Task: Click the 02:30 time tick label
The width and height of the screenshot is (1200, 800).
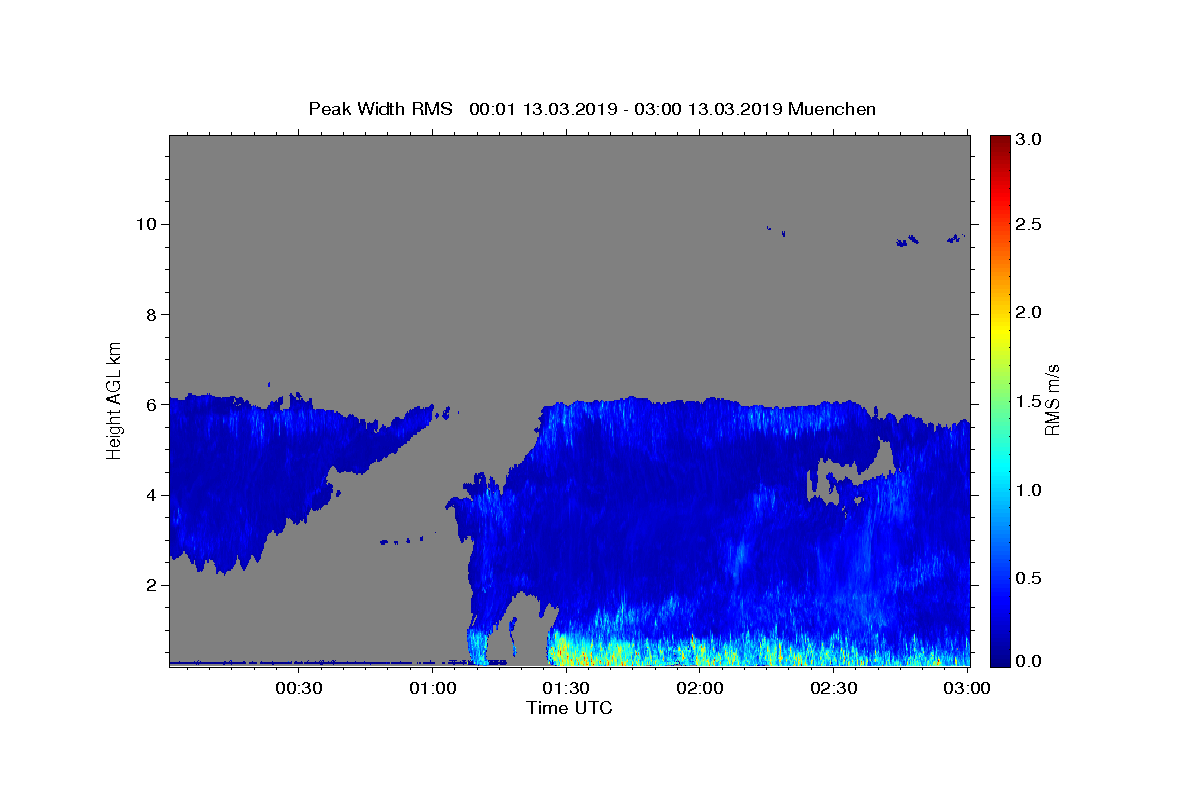Action: (833, 688)
